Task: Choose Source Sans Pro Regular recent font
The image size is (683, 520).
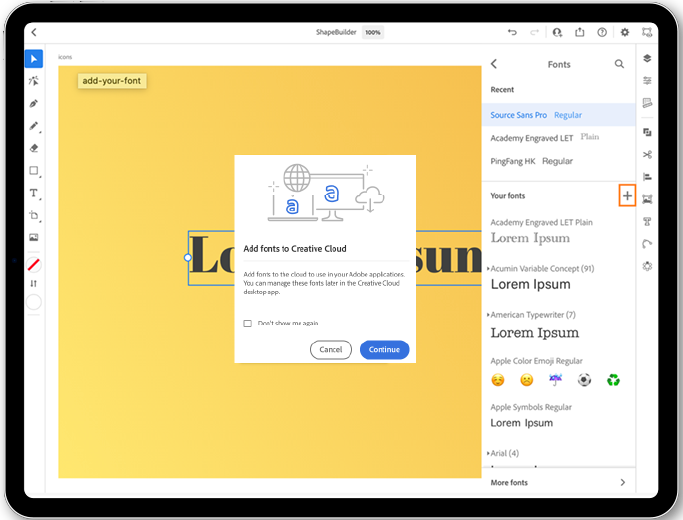Action: (x=558, y=115)
